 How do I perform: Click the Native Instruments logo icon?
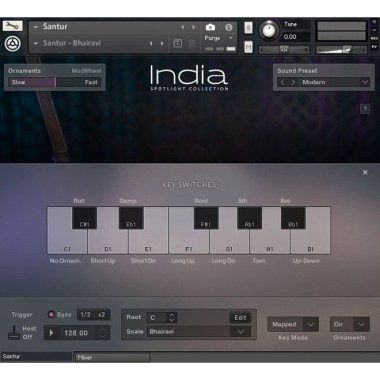[13, 43]
